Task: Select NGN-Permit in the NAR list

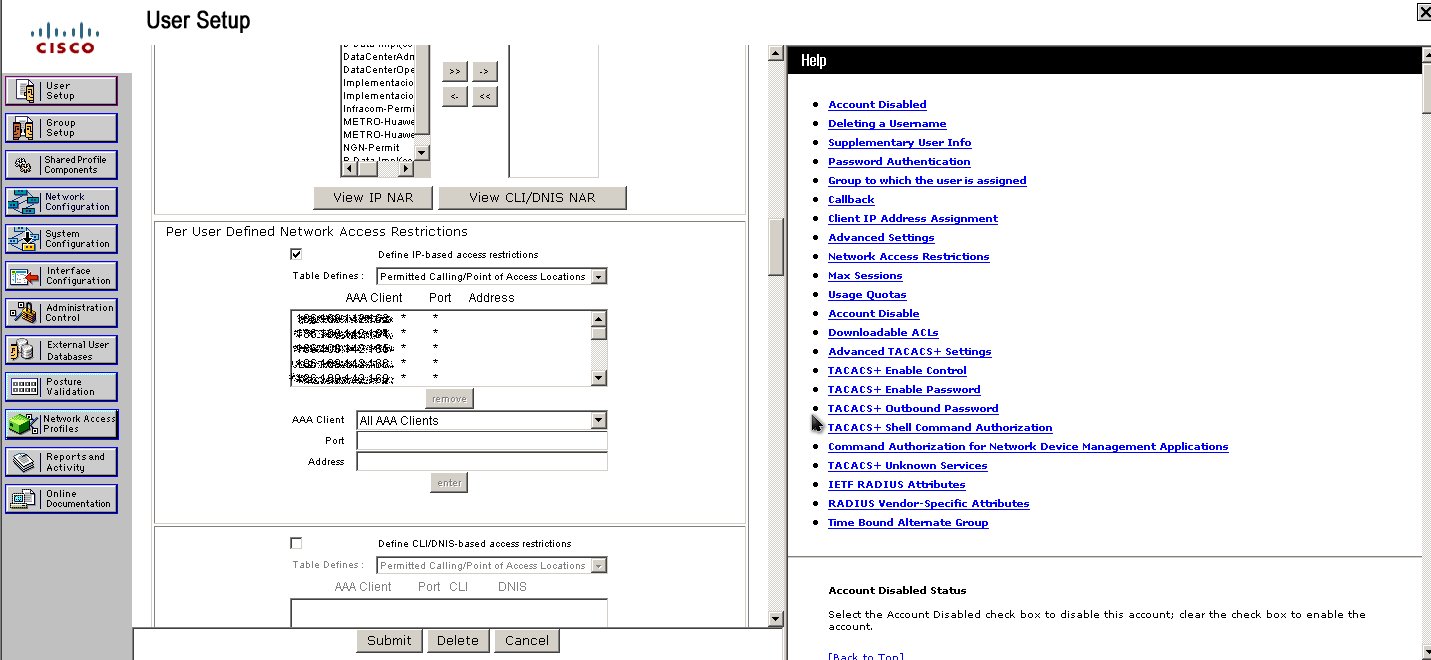Action: point(372,147)
